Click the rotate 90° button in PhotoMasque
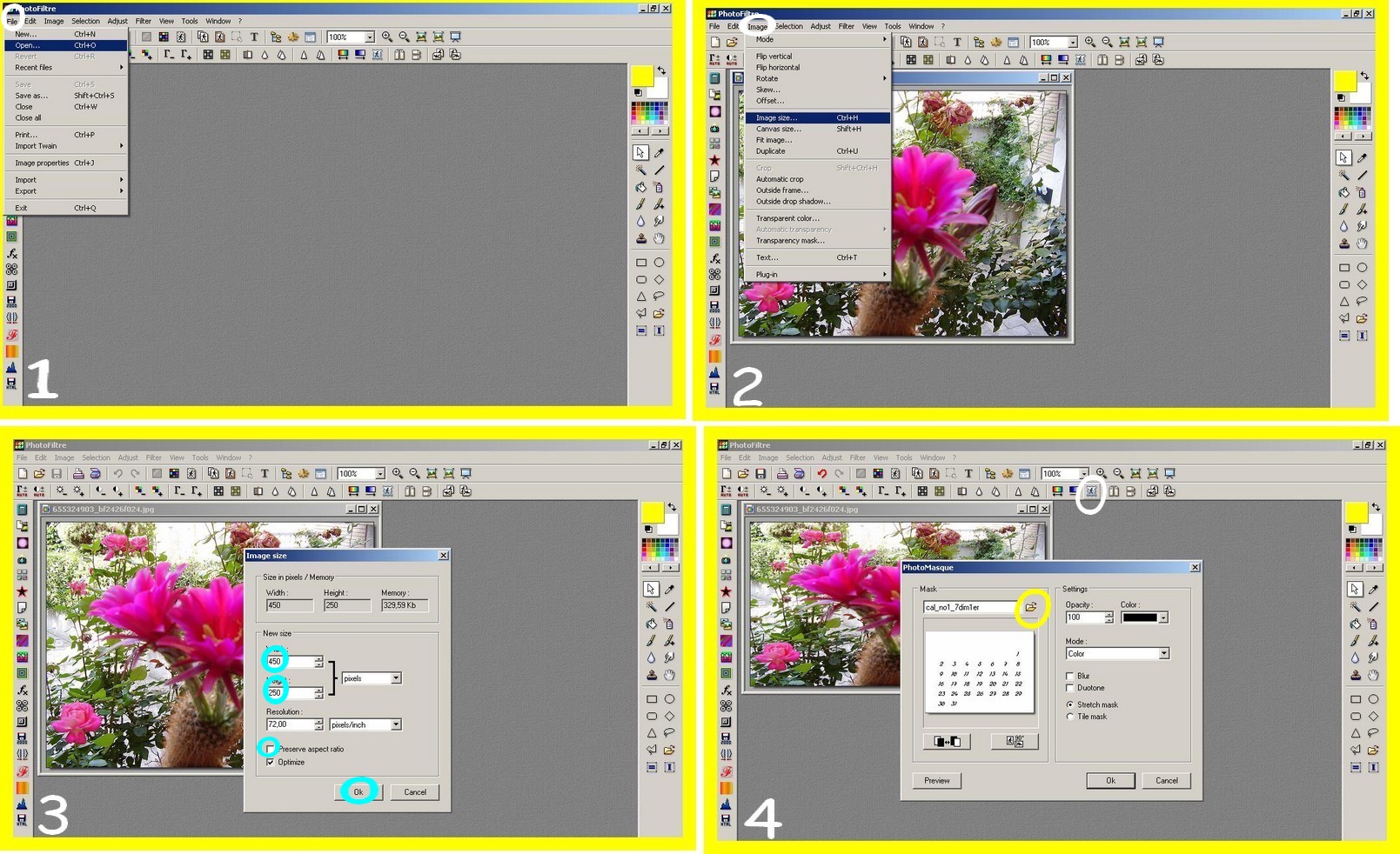Viewport: 1400px width, 854px height. point(1015,741)
